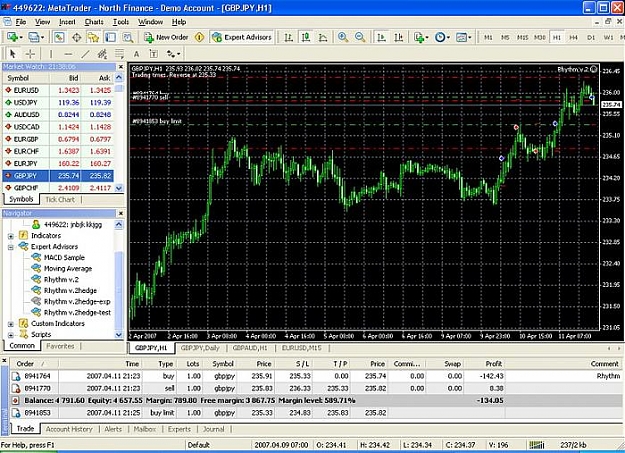Click the Zoom Out magnifier

coord(360,37)
